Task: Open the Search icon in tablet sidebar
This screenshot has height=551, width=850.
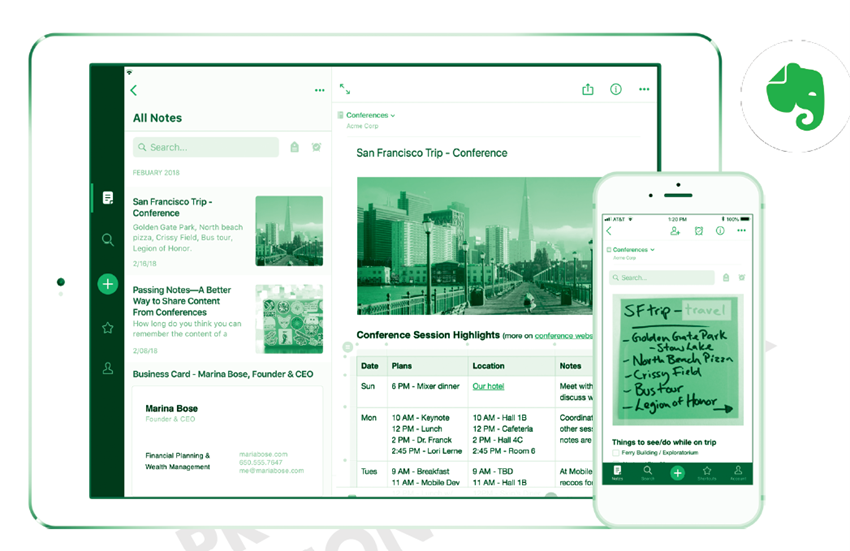Action: tap(108, 240)
